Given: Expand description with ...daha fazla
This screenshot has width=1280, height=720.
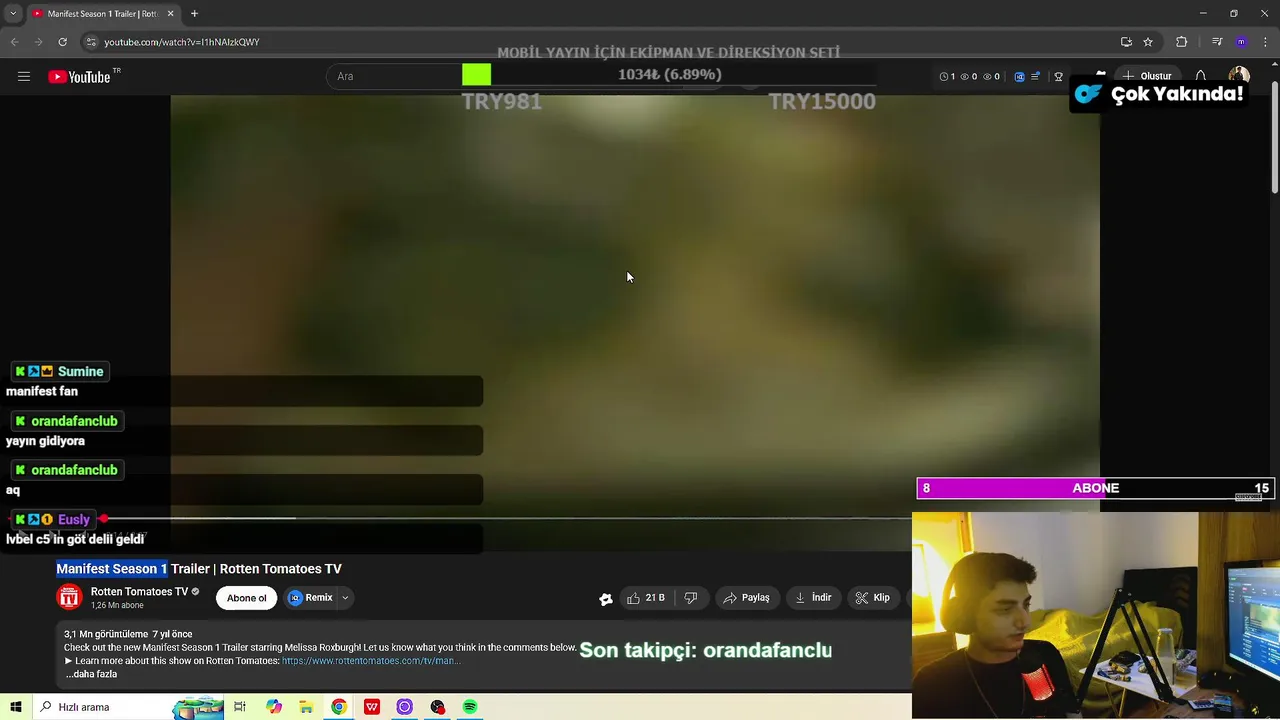Looking at the screenshot, I should point(91,674).
